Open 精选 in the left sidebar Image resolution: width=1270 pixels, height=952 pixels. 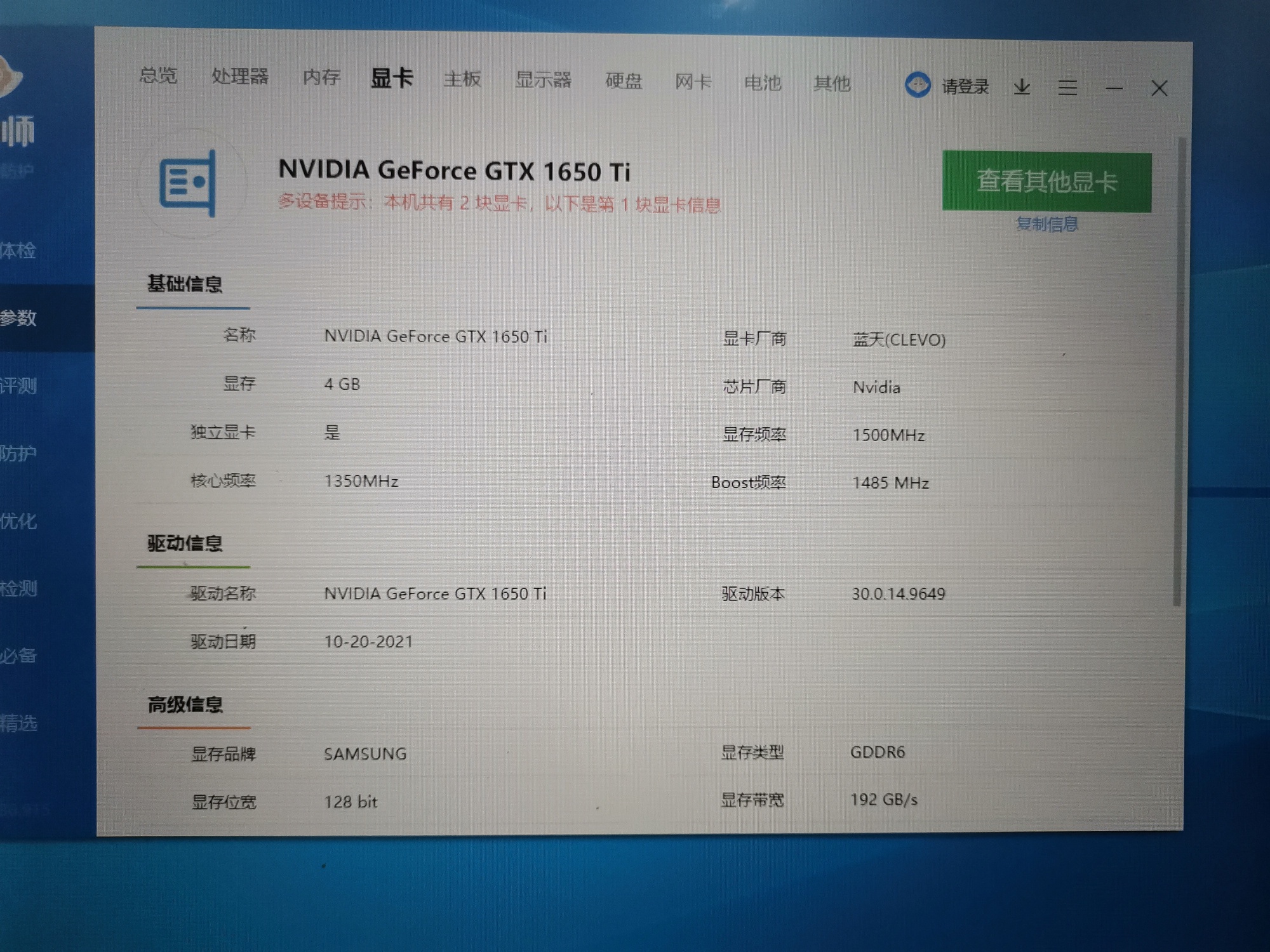point(18,723)
